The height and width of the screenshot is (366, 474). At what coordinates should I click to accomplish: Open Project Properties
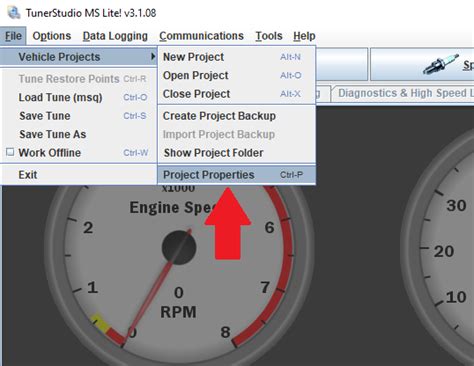pyautogui.click(x=236, y=175)
